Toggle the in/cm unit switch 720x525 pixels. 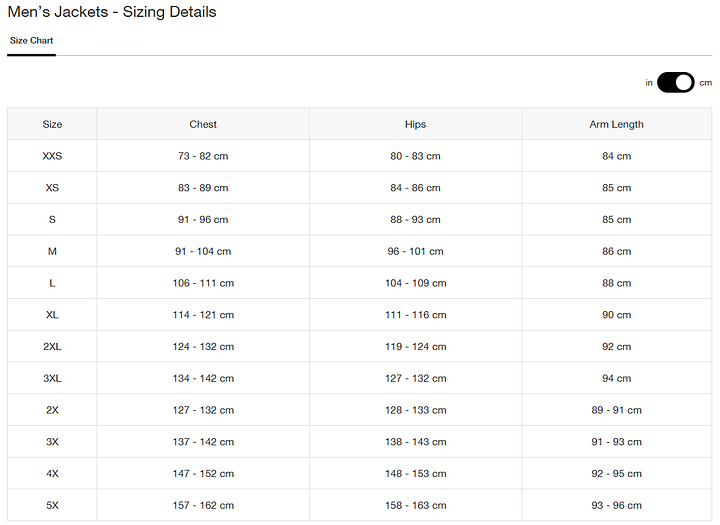coord(675,82)
